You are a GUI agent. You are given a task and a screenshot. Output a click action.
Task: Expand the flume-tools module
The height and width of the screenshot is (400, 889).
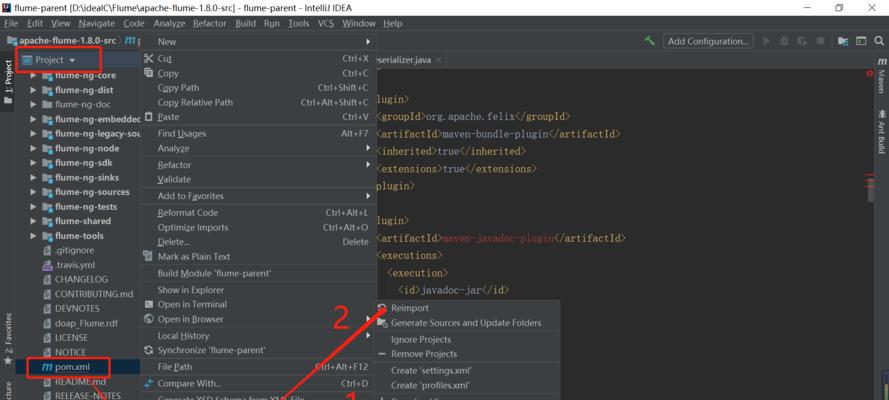click(33, 236)
